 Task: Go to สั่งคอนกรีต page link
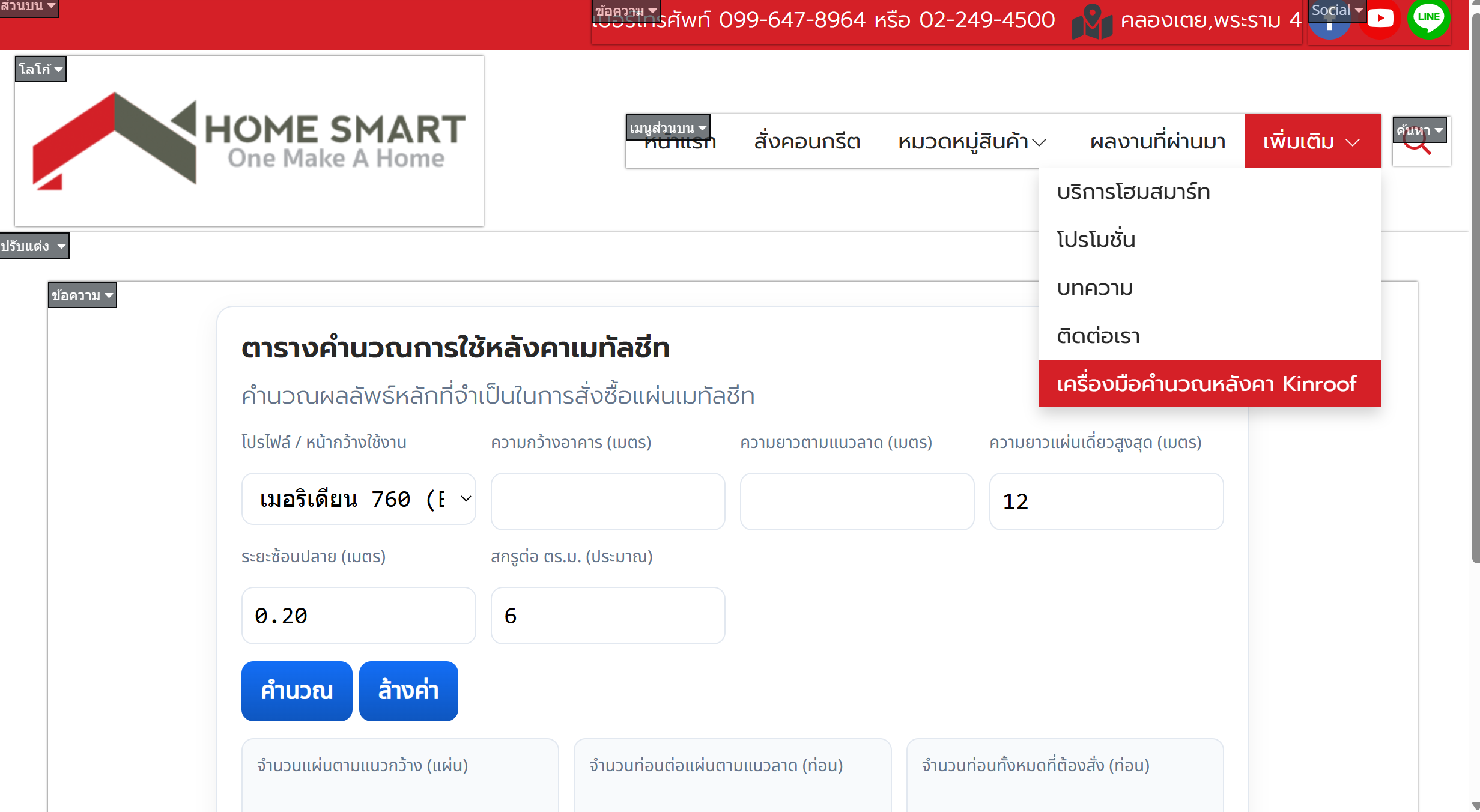[807, 142]
